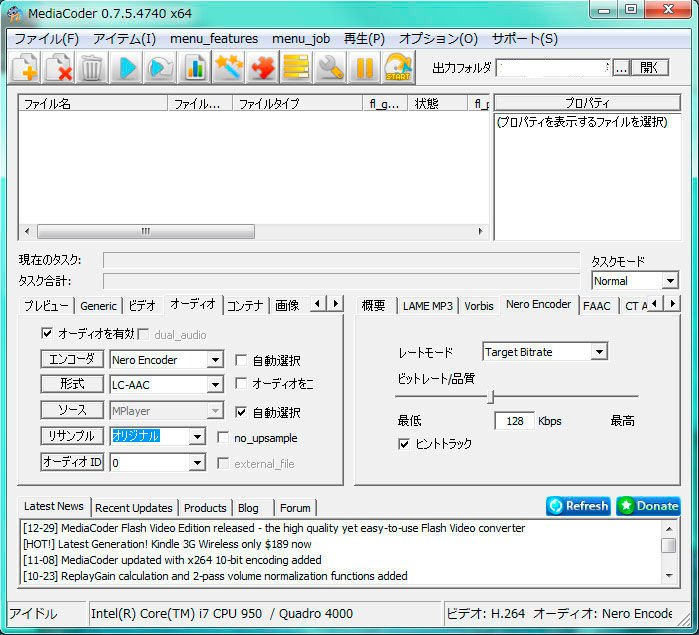The height and width of the screenshot is (635, 699).
Task: Click the right tab scroll arrow beside CT A
Action: pyautogui.click(x=672, y=304)
